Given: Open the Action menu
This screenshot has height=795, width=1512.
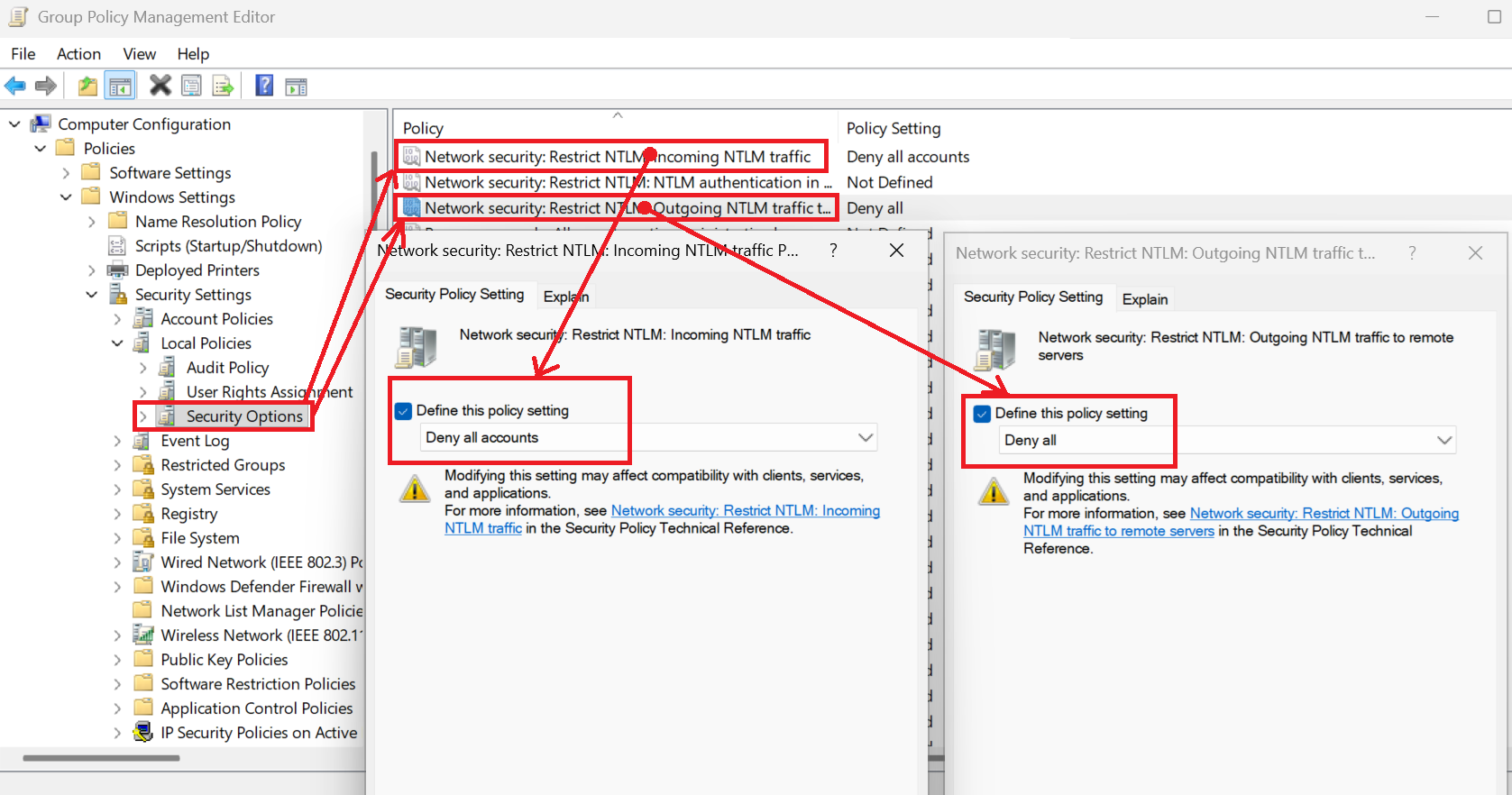Looking at the screenshot, I should click(x=78, y=54).
